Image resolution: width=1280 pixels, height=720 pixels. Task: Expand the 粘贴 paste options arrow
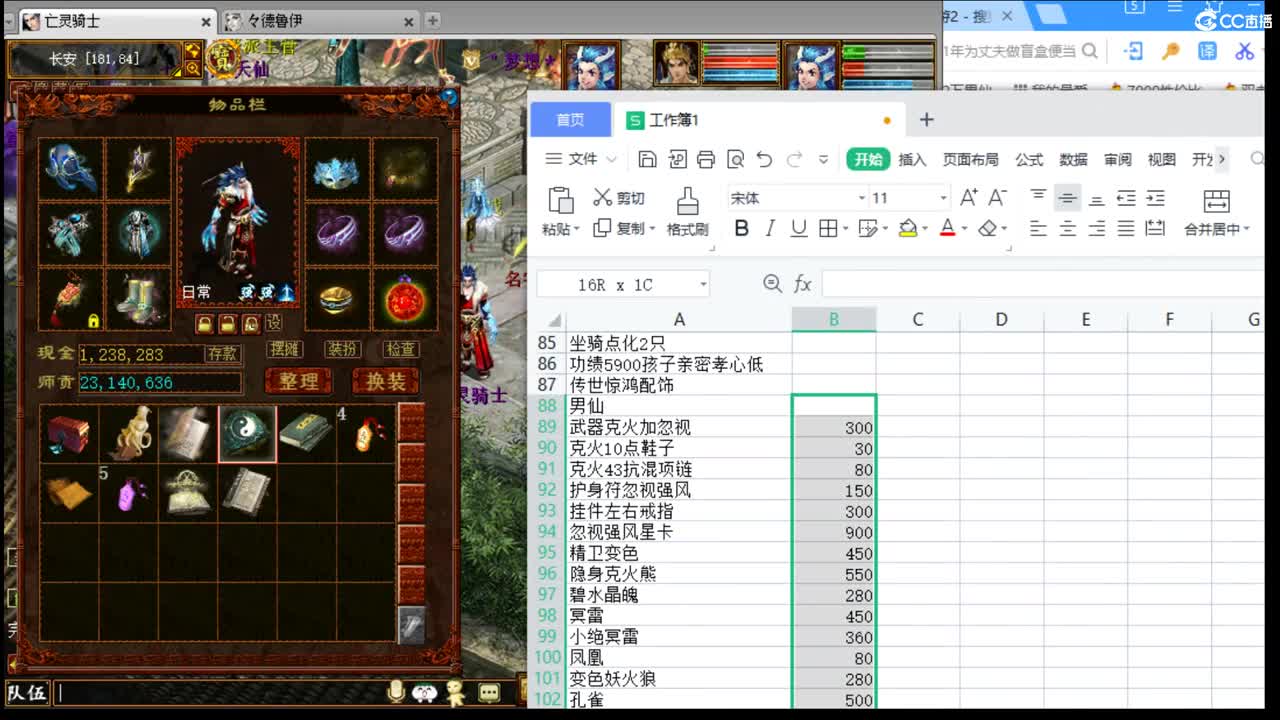[x=576, y=229]
